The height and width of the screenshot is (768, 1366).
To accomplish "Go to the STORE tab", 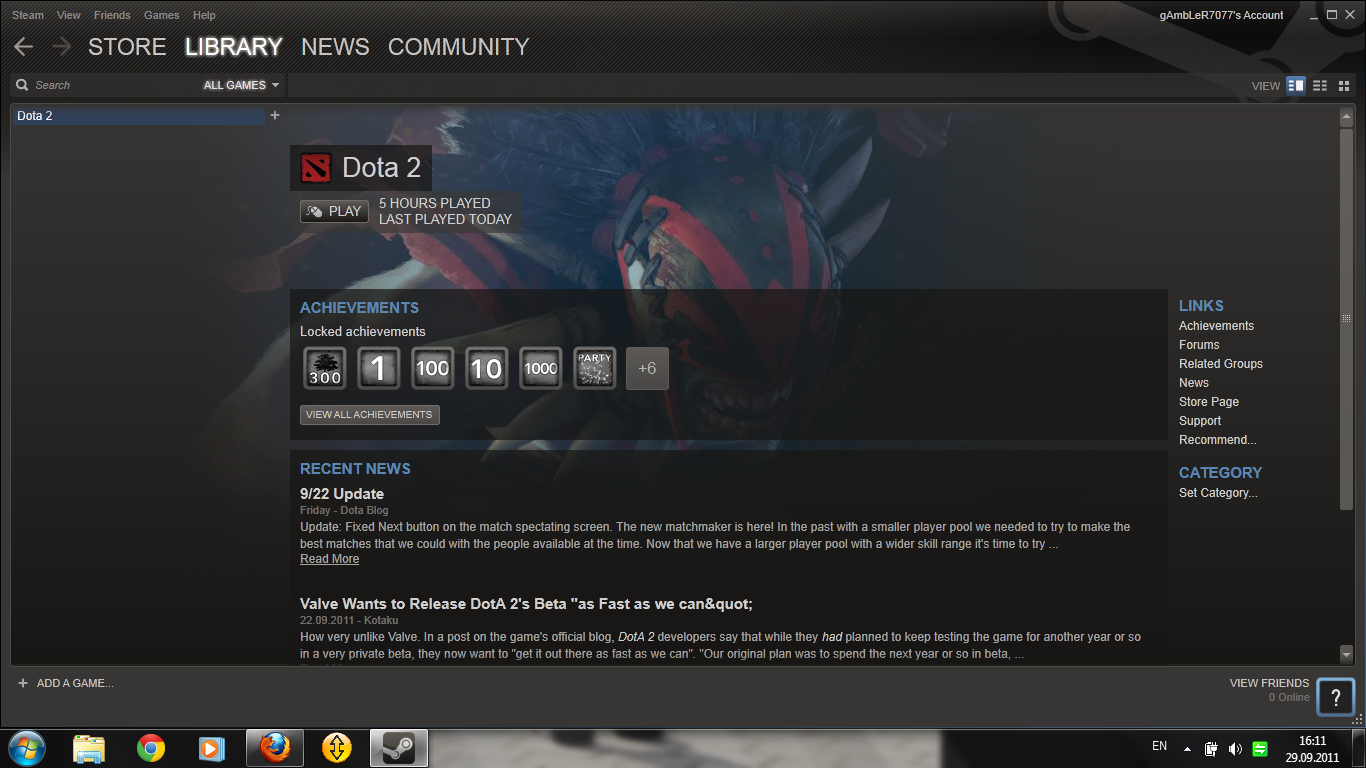I will point(127,47).
